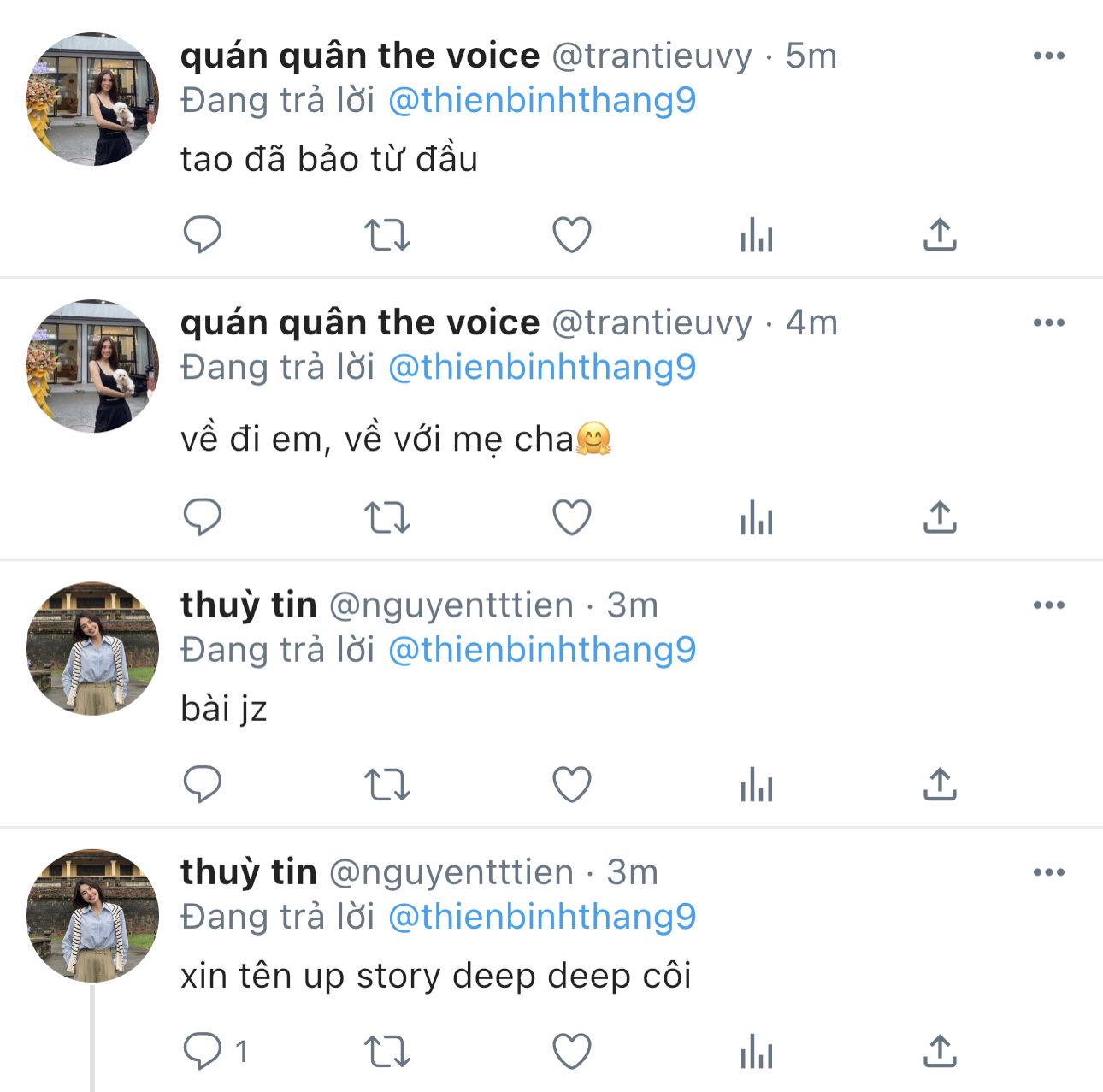Open @trantieuvy handle on the 4m tweet
The image size is (1103, 1092).
coord(652,323)
